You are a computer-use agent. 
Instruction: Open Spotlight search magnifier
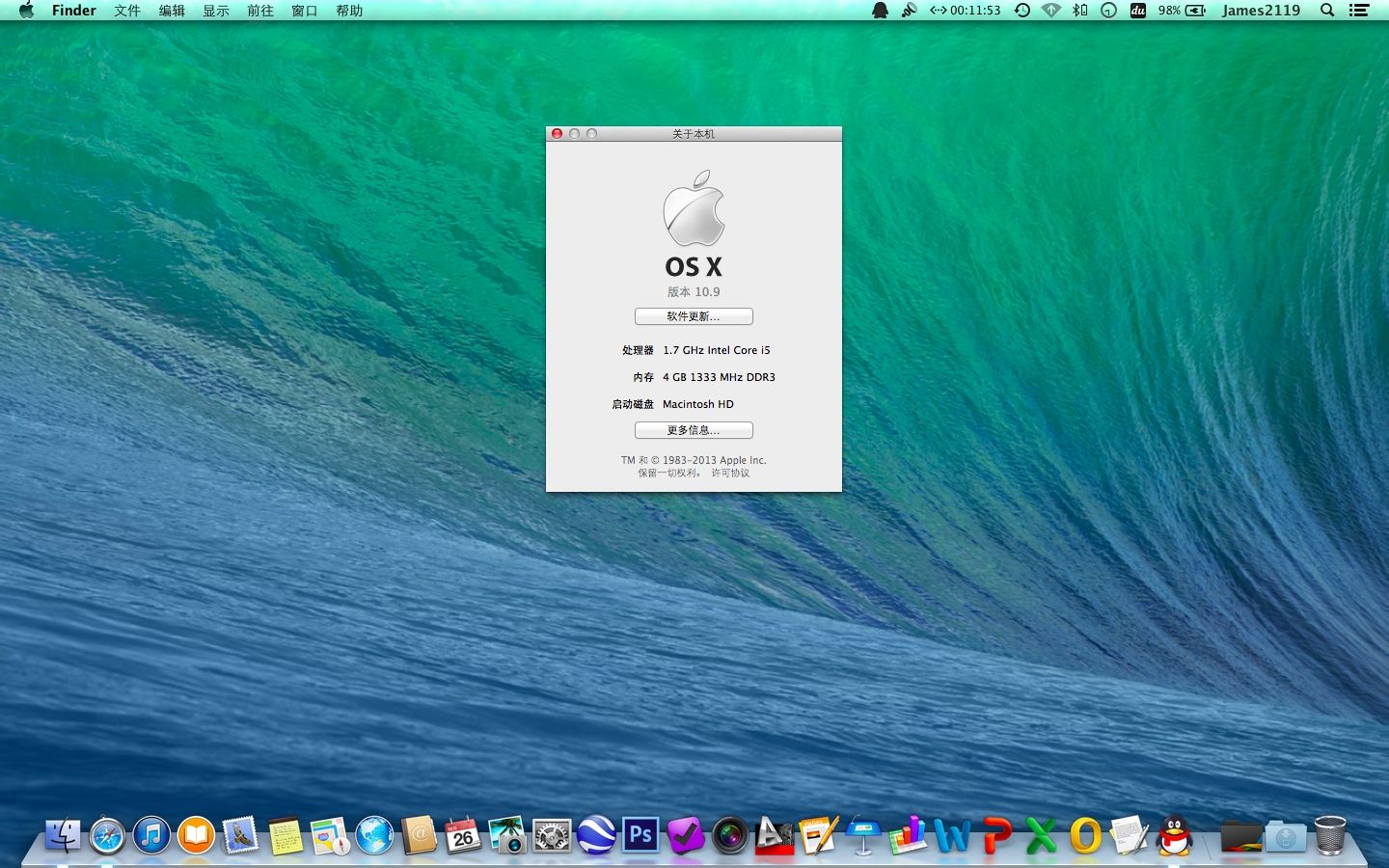point(1327,11)
